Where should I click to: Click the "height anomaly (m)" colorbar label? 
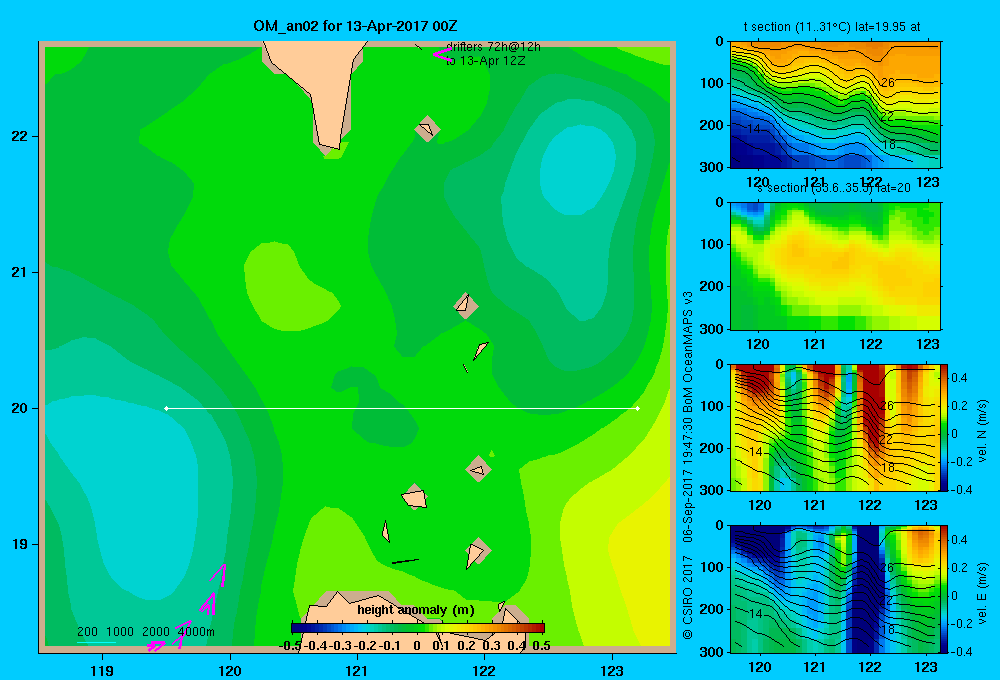pos(416,610)
